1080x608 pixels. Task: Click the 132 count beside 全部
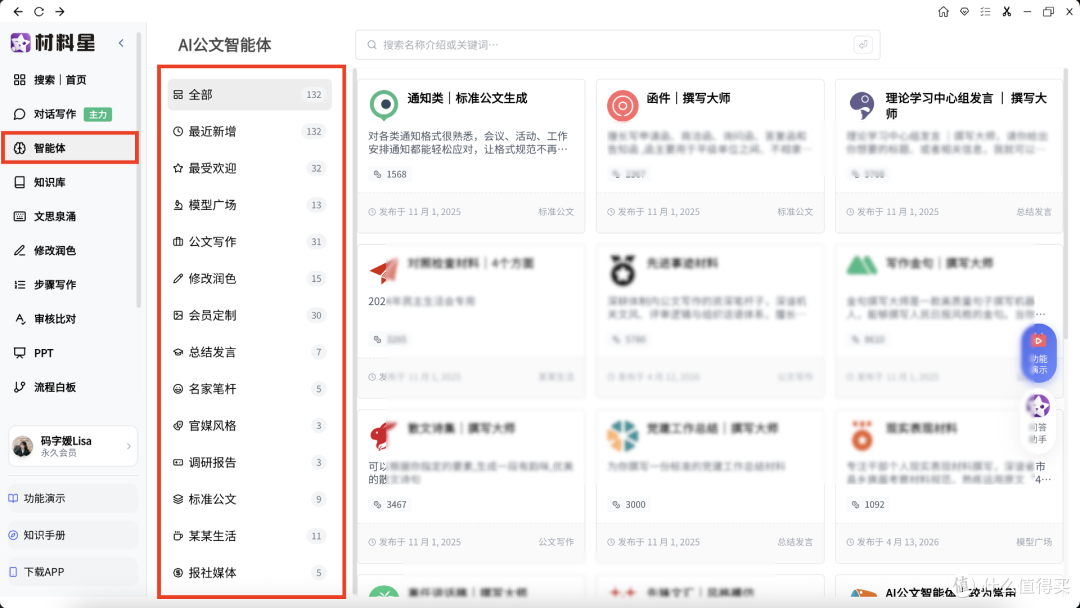click(314, 94)
